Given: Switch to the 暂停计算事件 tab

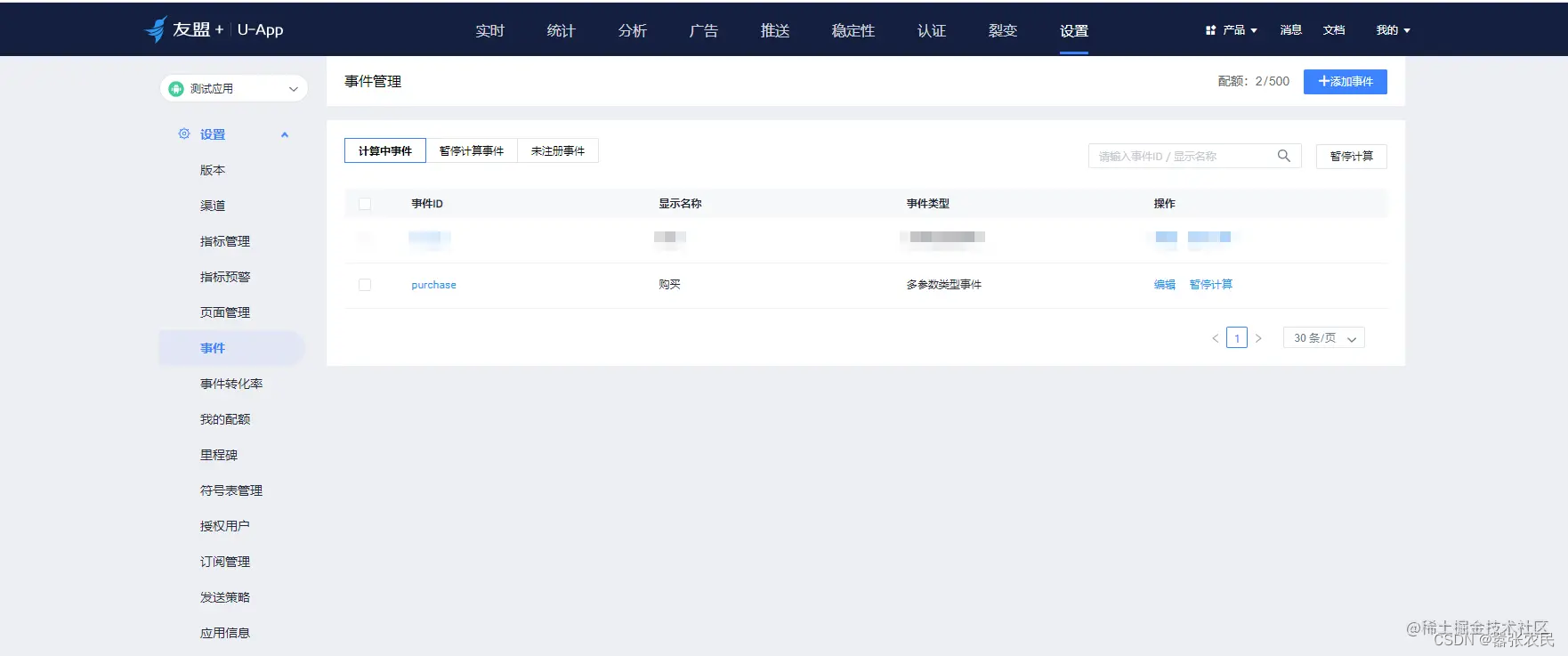Looking at the screenshot, I should tap(472, 150).
